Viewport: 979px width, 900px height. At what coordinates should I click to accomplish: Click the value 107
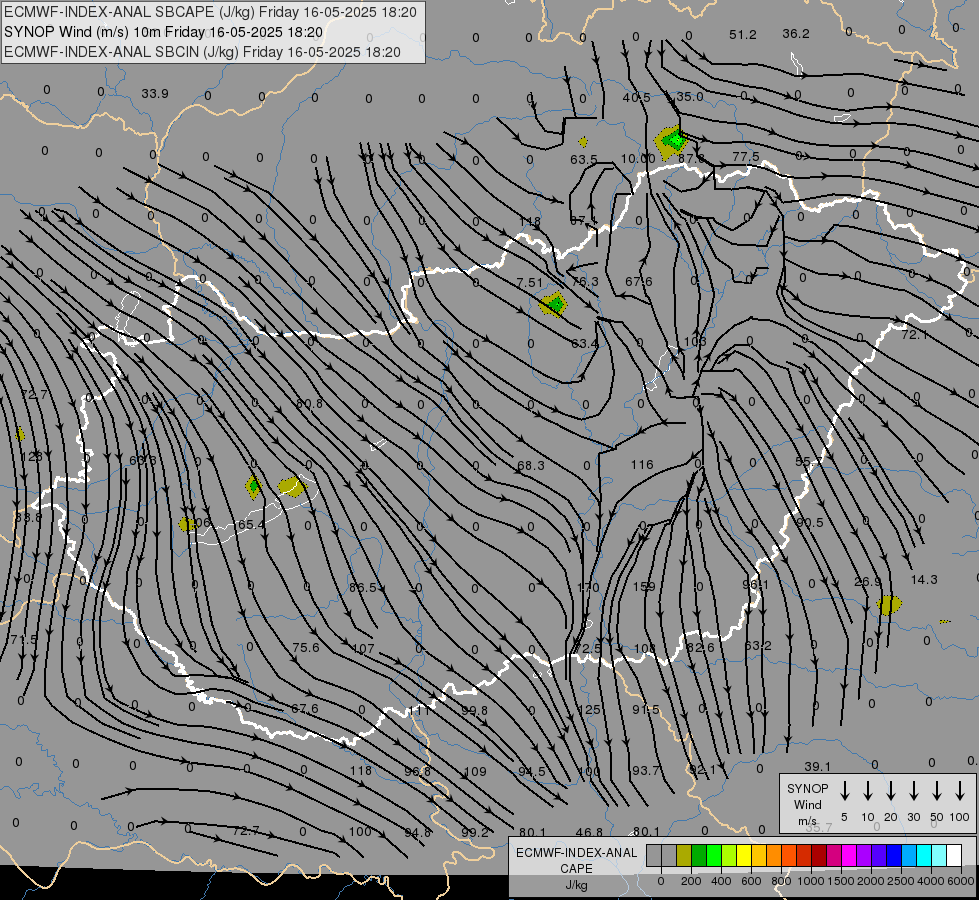tap(363, 649)
